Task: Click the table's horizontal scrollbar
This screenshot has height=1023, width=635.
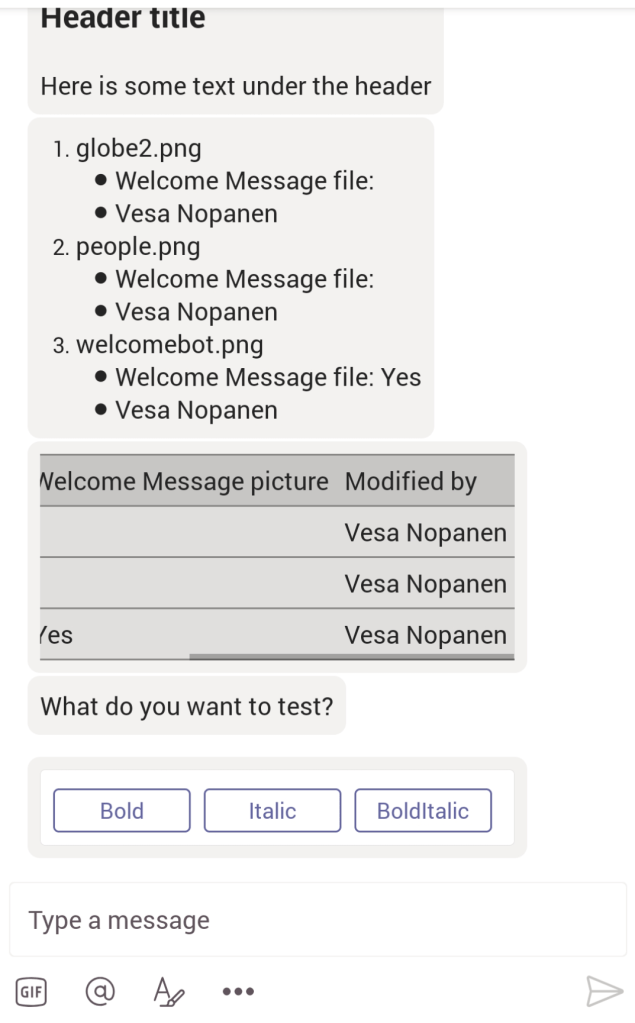Action: coord(351,658)
